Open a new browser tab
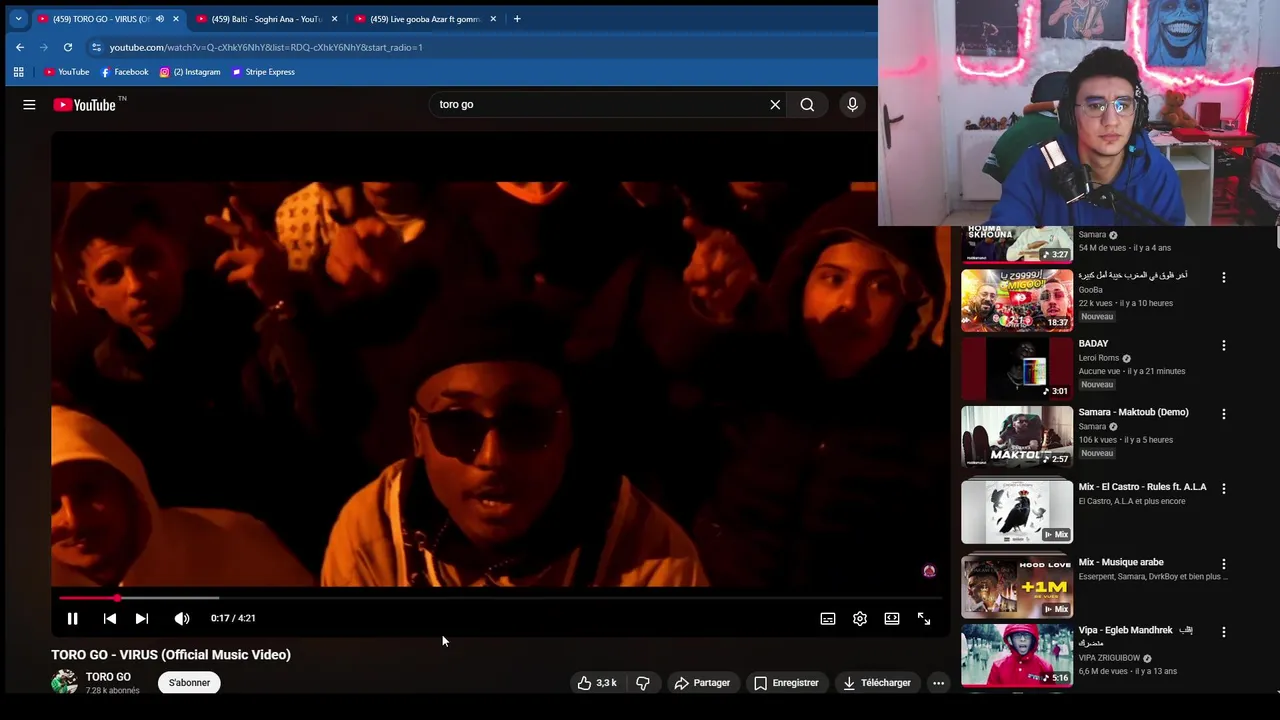Viewport: 1280px width, 720px height. (x=517, y=19)
